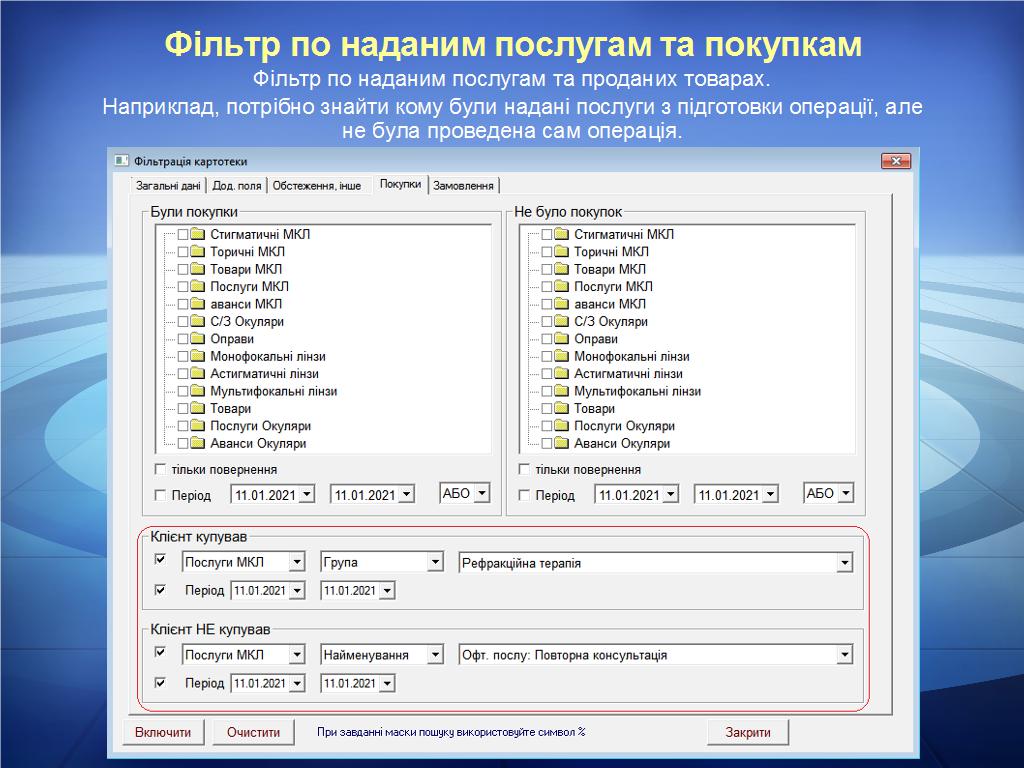The image size is (1024, 768).
Task: Click folder icon of Товари МКЛ in Не було покупок
Action: pyautogui.click(x=561, y=269)
